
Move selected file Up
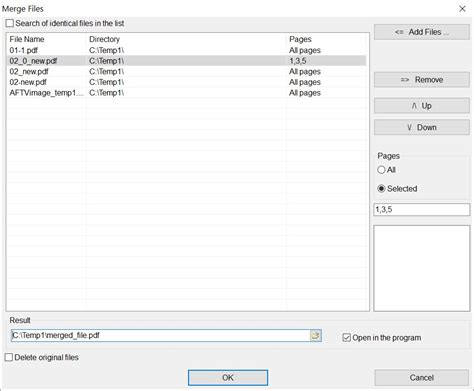(x=422, y=106)
